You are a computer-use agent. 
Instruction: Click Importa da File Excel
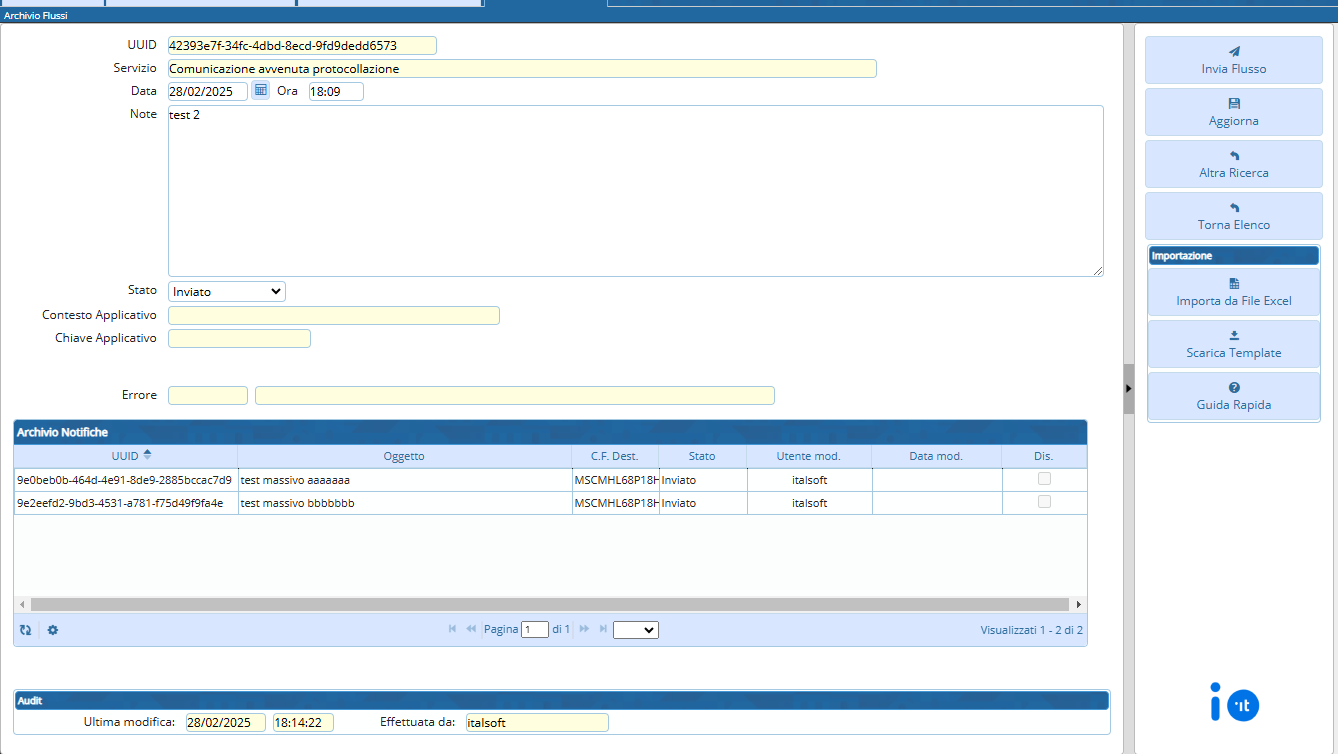[x=1233, y=292]
